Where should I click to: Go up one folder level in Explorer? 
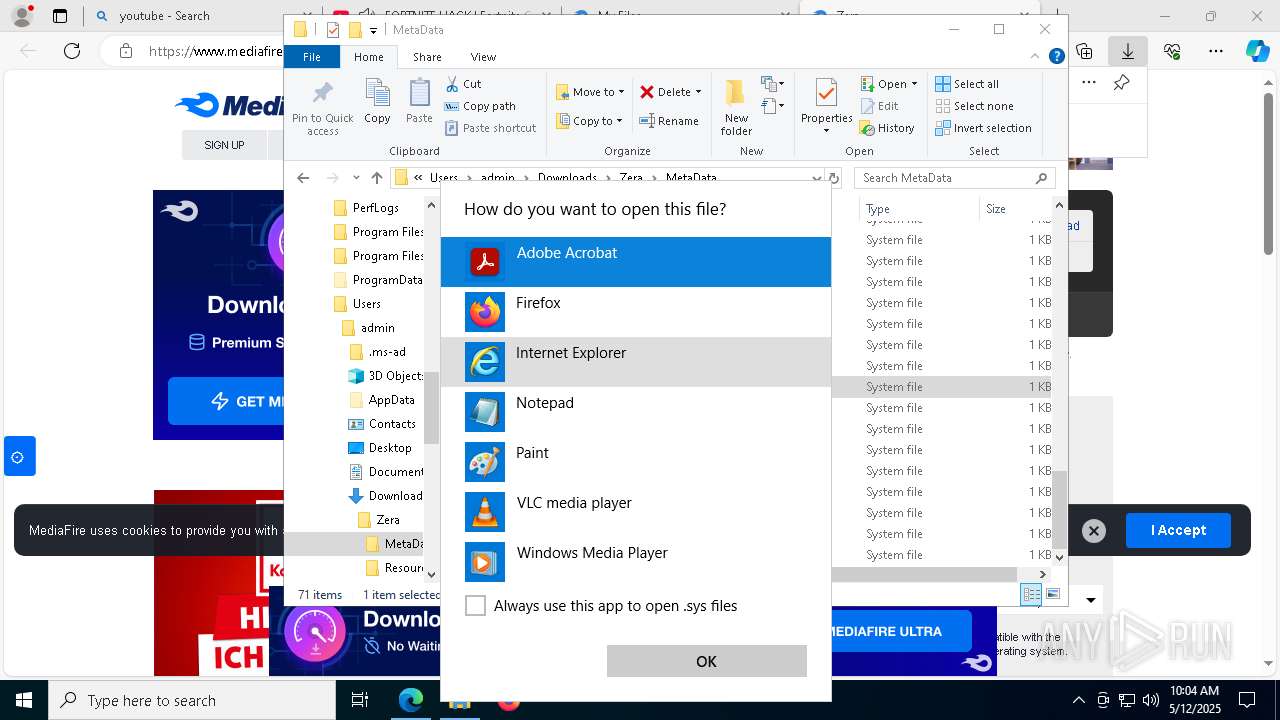[376, 178]
